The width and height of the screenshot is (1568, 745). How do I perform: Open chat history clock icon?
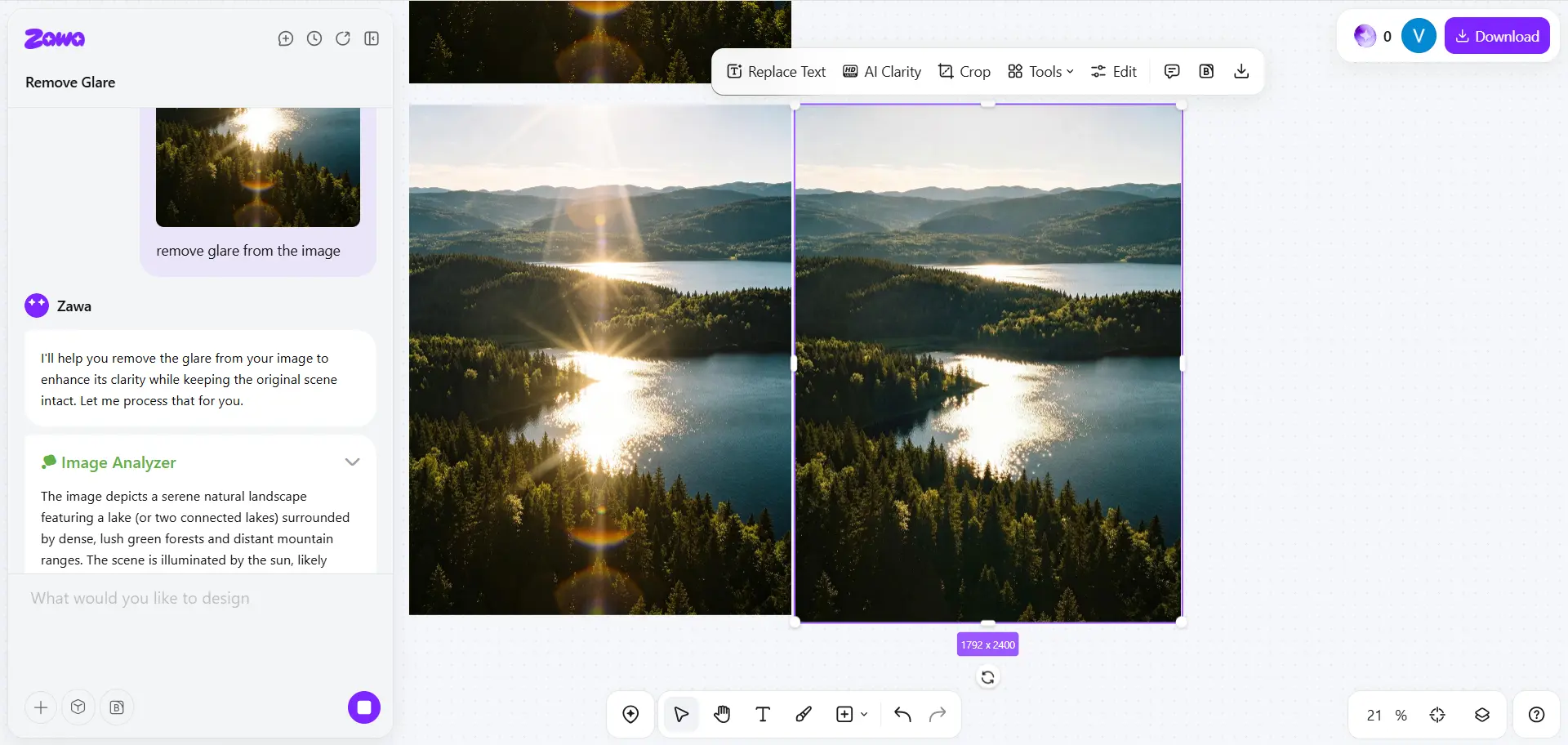(314, 38)
